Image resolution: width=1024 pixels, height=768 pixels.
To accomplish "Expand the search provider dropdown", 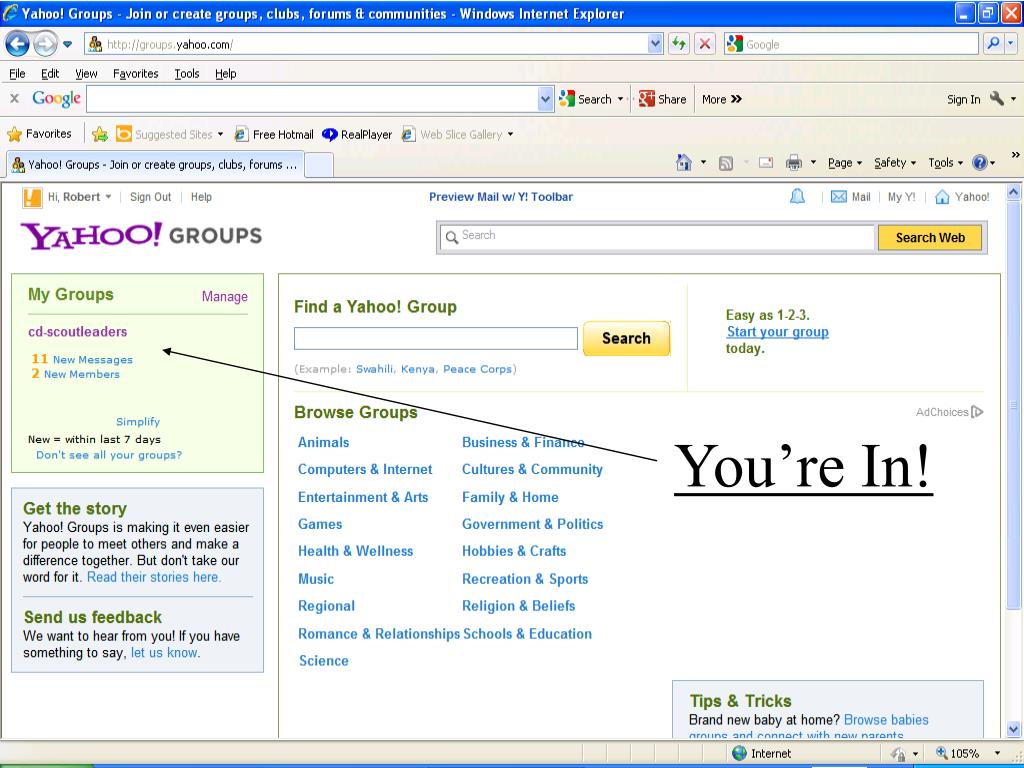I will [1011, 44].
